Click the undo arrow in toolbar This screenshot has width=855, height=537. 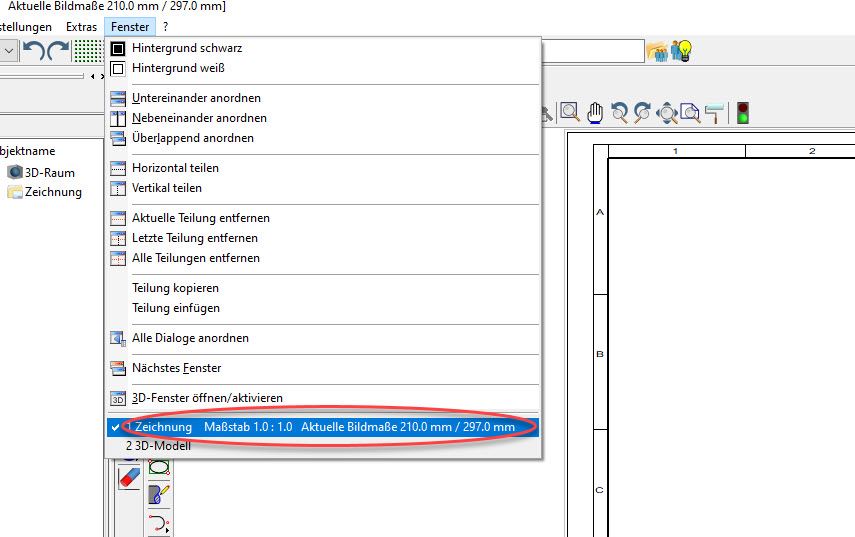point(34,51)
